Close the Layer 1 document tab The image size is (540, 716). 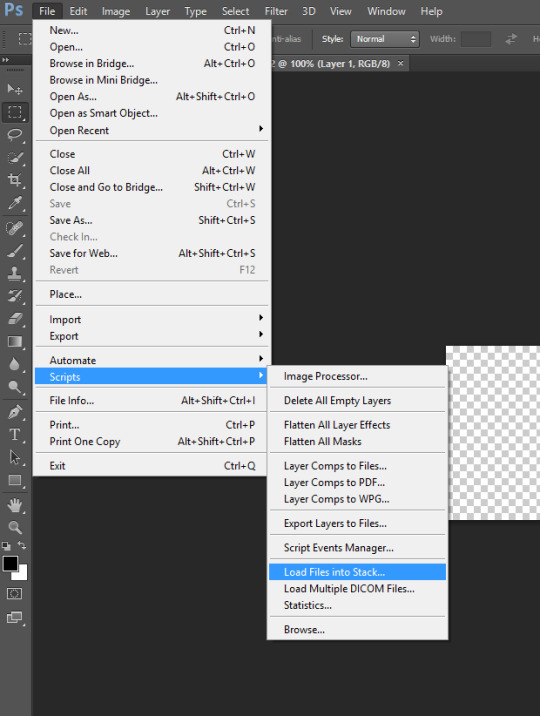(400, 63)
